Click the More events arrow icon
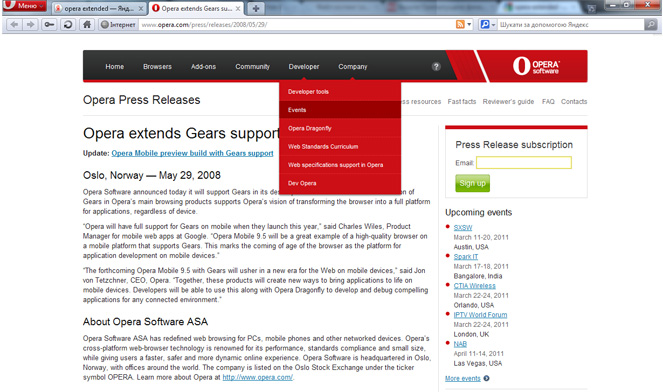663x392 pixels. [x=486, y=378]
